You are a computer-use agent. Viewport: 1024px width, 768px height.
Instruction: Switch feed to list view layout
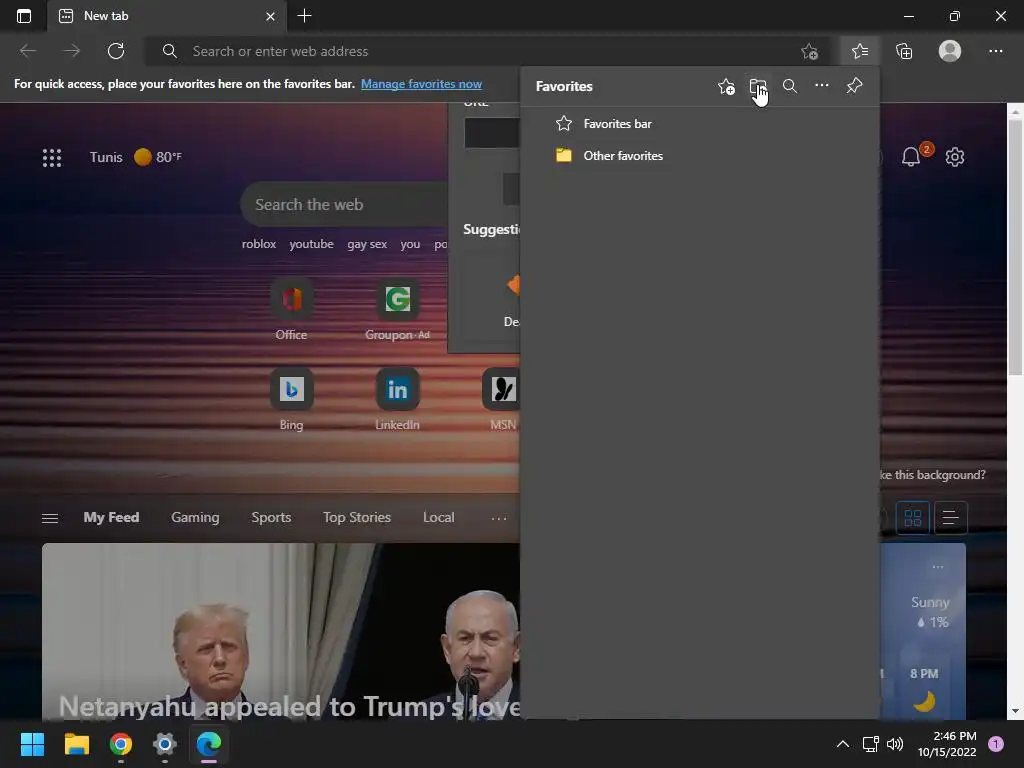pyautogui.click(x=950, y=518)
